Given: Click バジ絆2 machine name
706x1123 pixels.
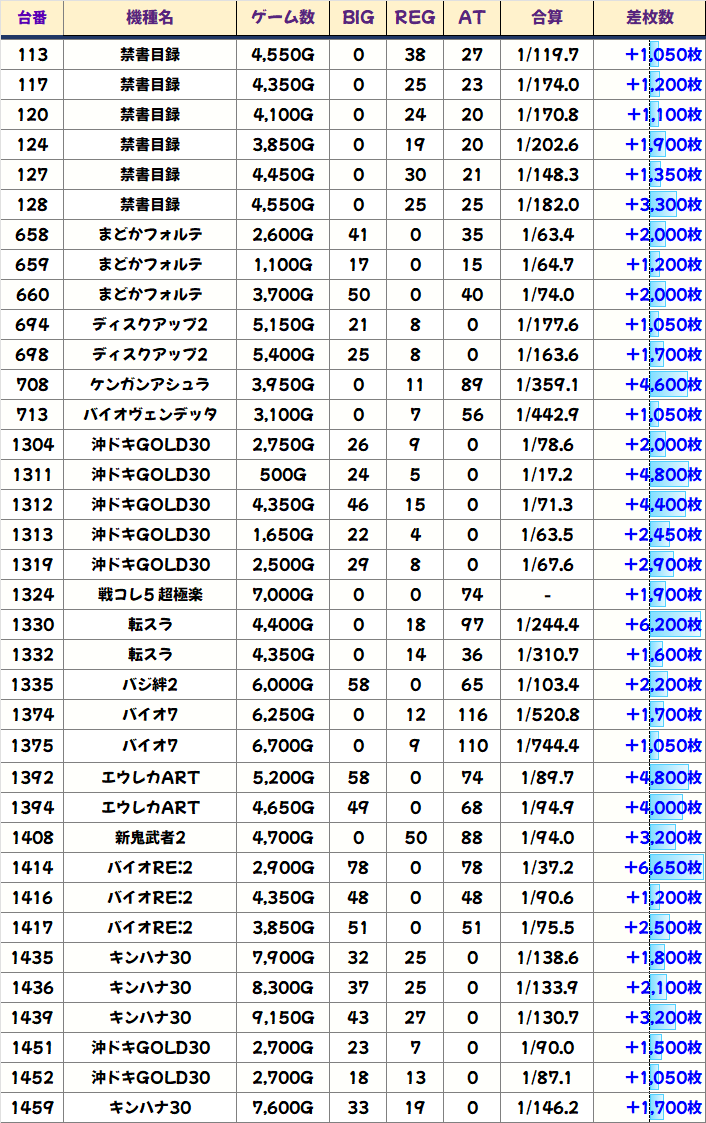Looking at the screenshot, I should (x=150, y=685).
